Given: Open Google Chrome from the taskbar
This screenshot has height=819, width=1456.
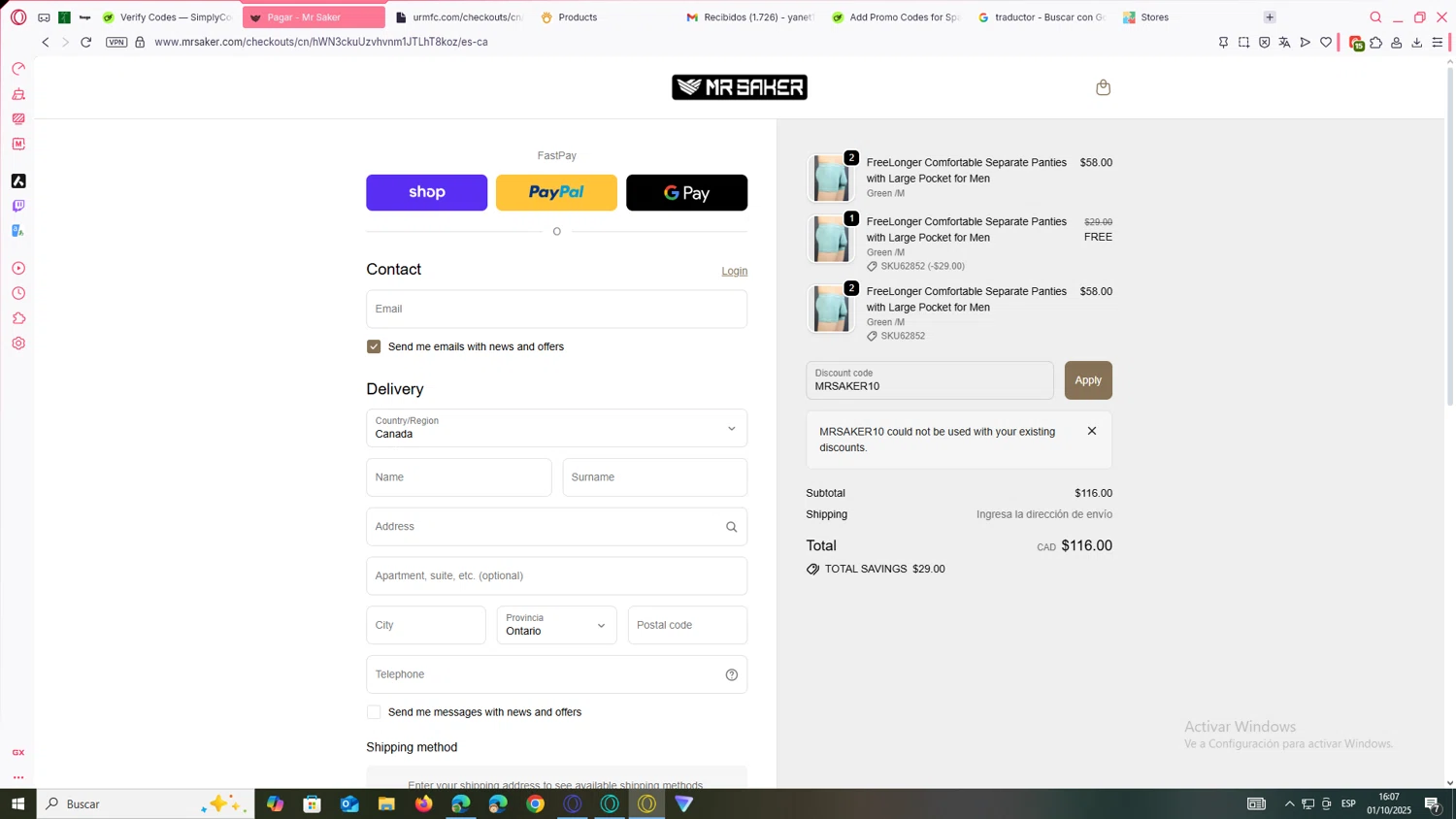Looking at the screenshot, I should (535, 803).
